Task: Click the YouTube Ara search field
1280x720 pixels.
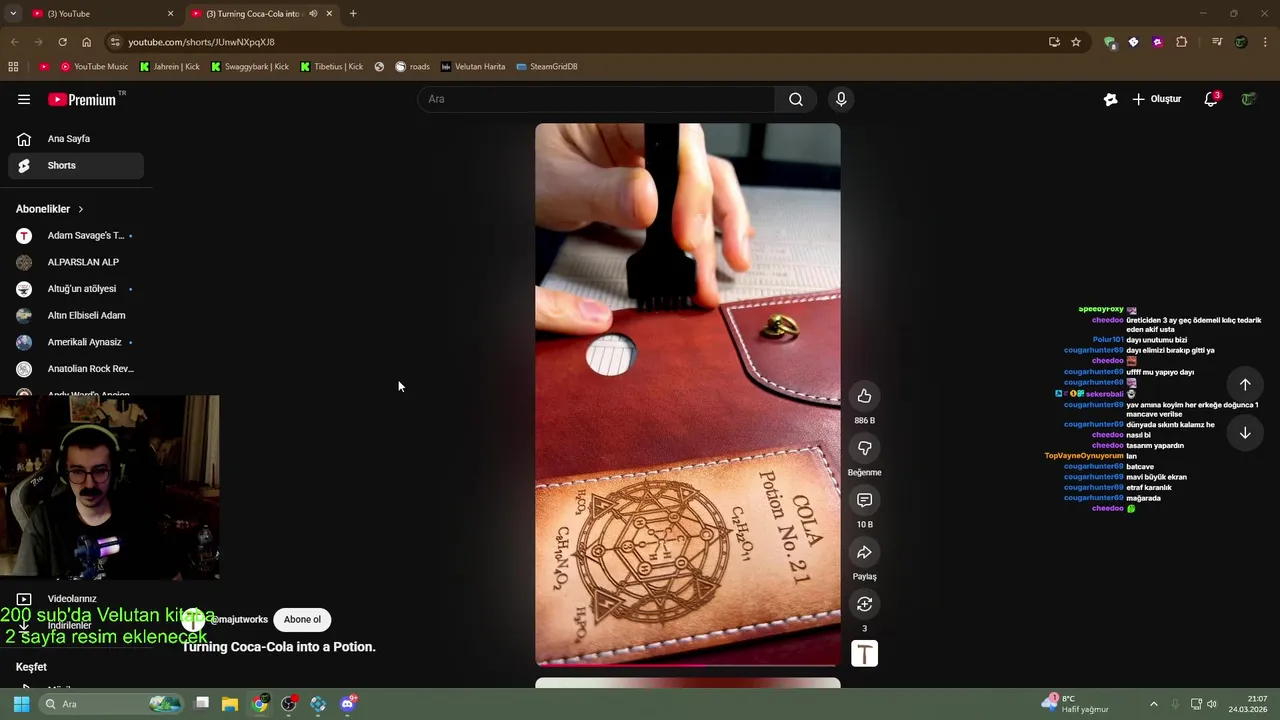Action: pos(596,99)
